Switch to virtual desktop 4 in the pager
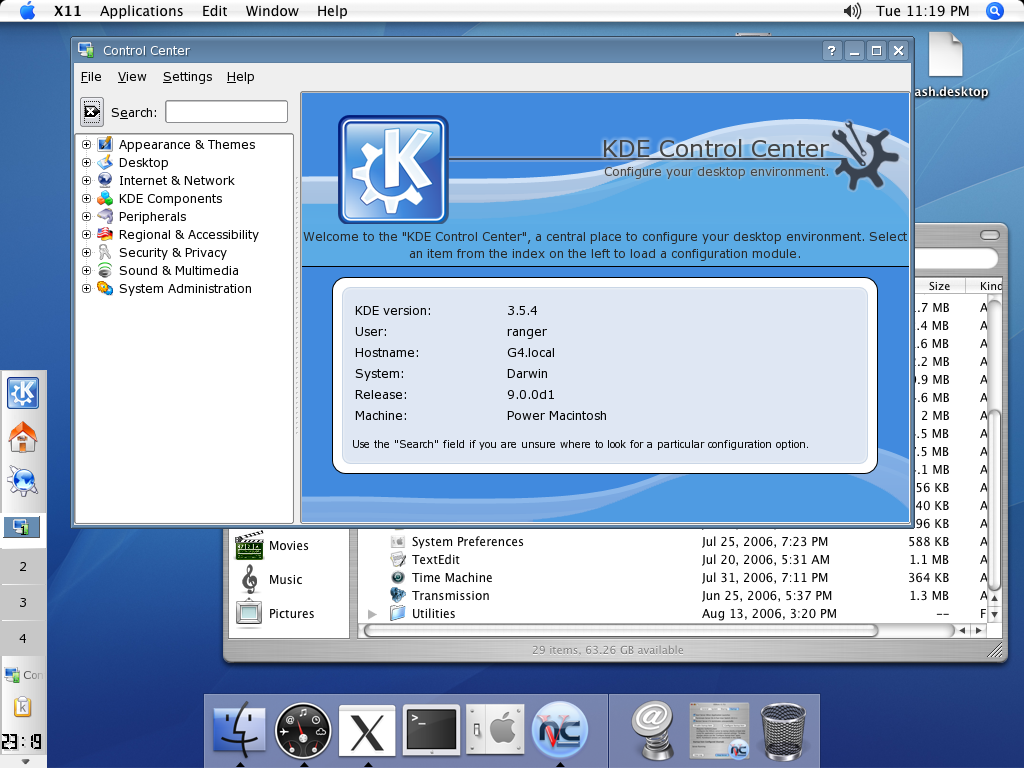Screen dimensions: 1024x768 [x=23, y=638]
